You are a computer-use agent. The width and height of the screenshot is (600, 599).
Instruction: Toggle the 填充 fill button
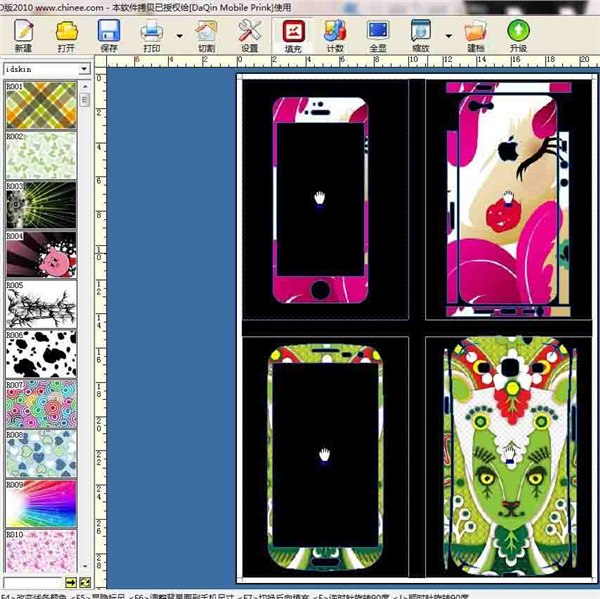click(x=293, y=36)
